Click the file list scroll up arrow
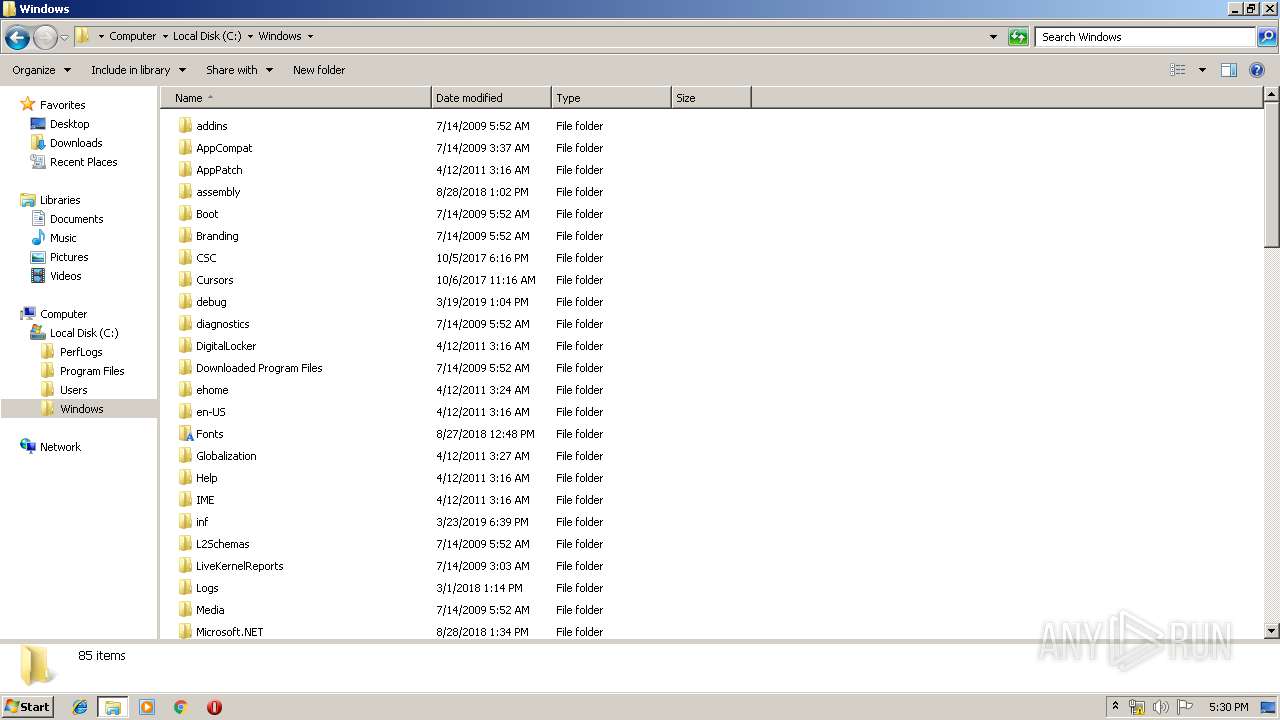 [1272, 95]
